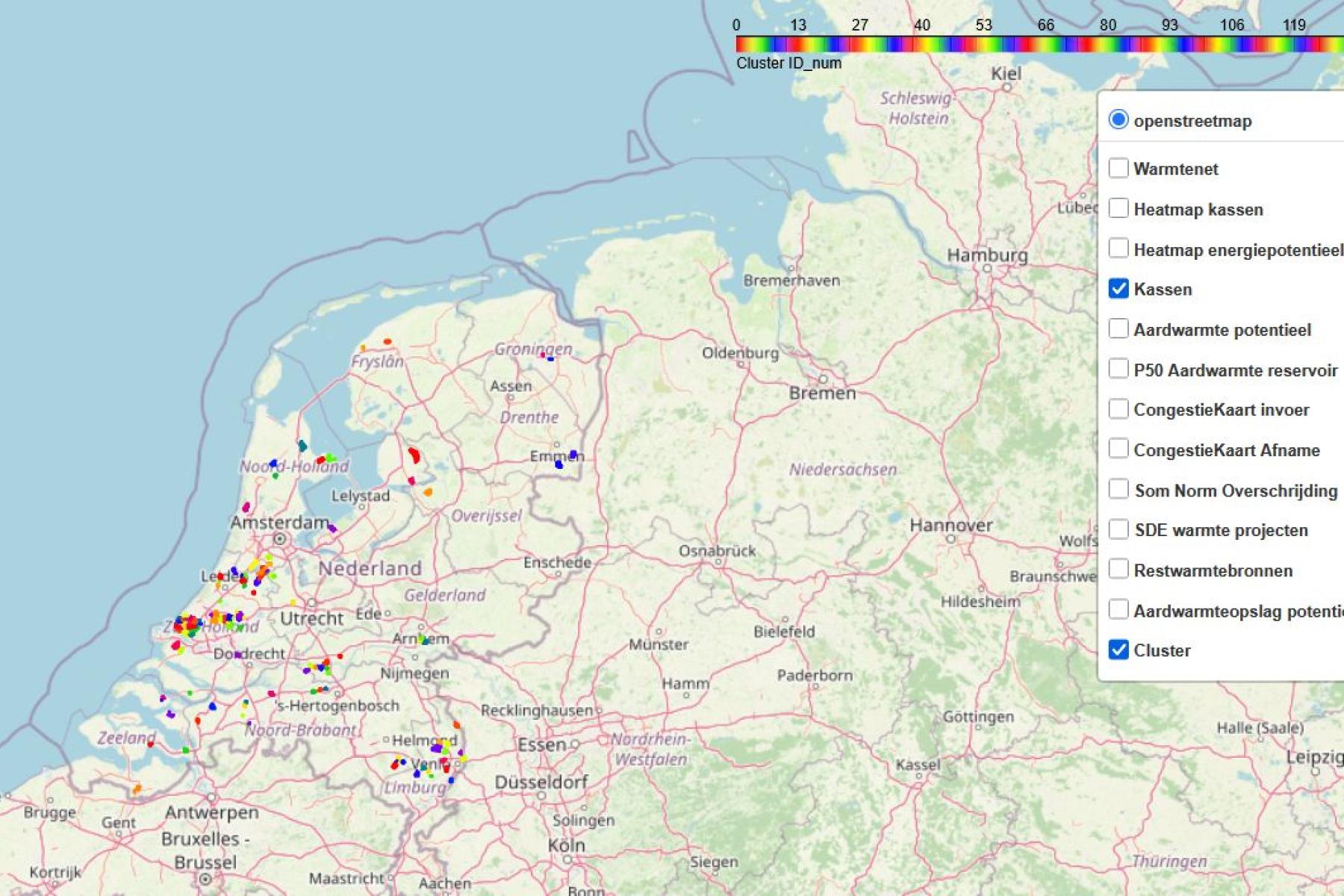Enable Aardwarmte potentieel layer

pos(1118,329)
